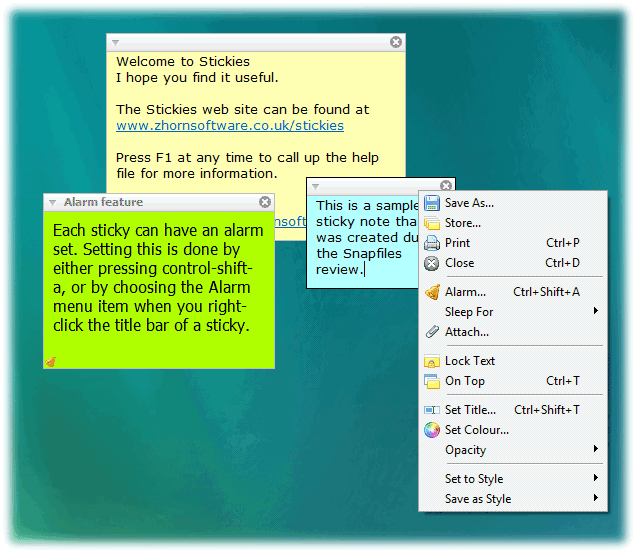This screenshot has height=553, width=636.
Task: Open the Opacity menu entry
Action: click(513, 450)
